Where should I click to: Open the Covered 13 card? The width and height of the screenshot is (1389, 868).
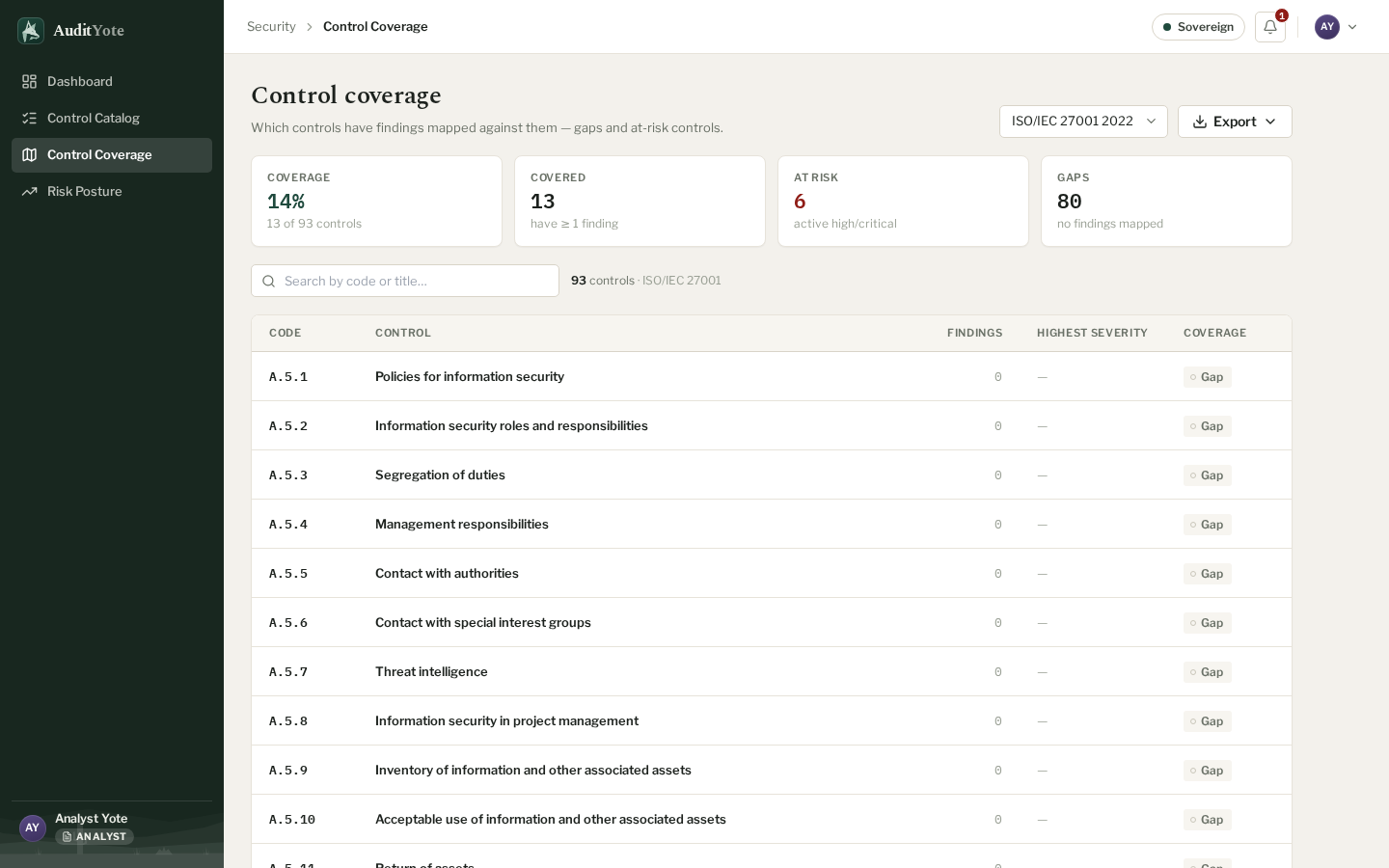click(x=640, y=202)
